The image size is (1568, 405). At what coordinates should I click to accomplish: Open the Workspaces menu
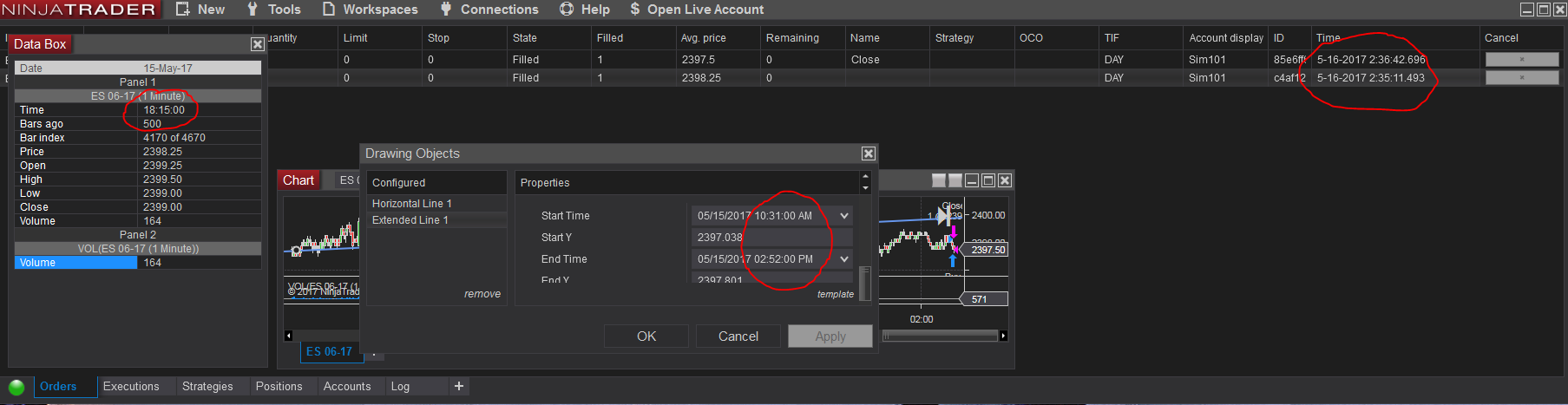[x=380, y=10]
